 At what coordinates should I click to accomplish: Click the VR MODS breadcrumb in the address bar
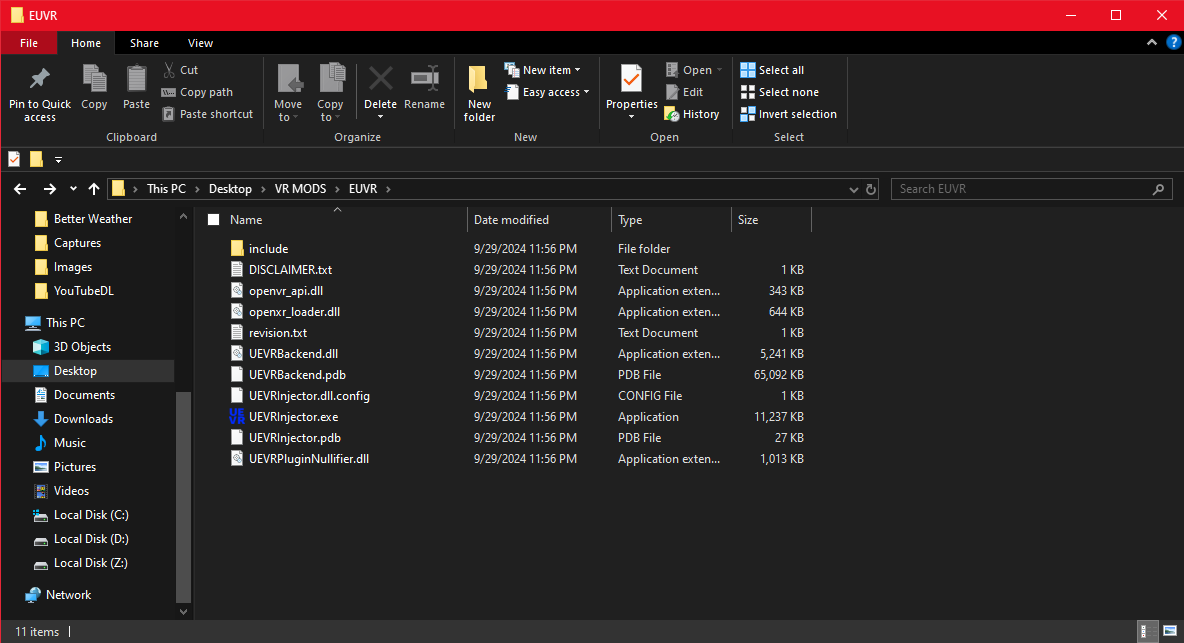tap(301, 189)
